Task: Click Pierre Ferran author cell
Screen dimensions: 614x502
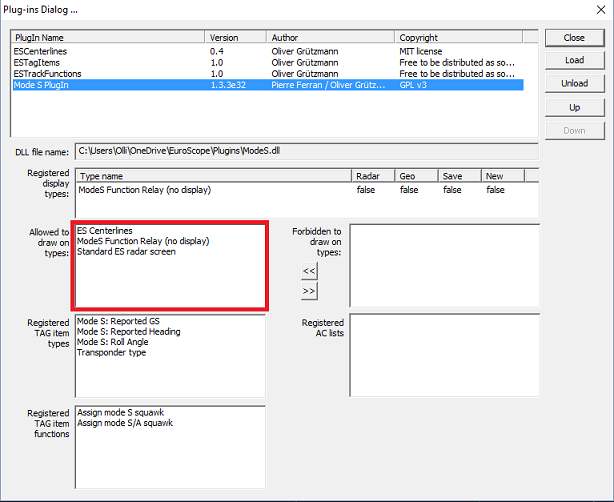Action: pyautogui.click(x=328, y=85)
